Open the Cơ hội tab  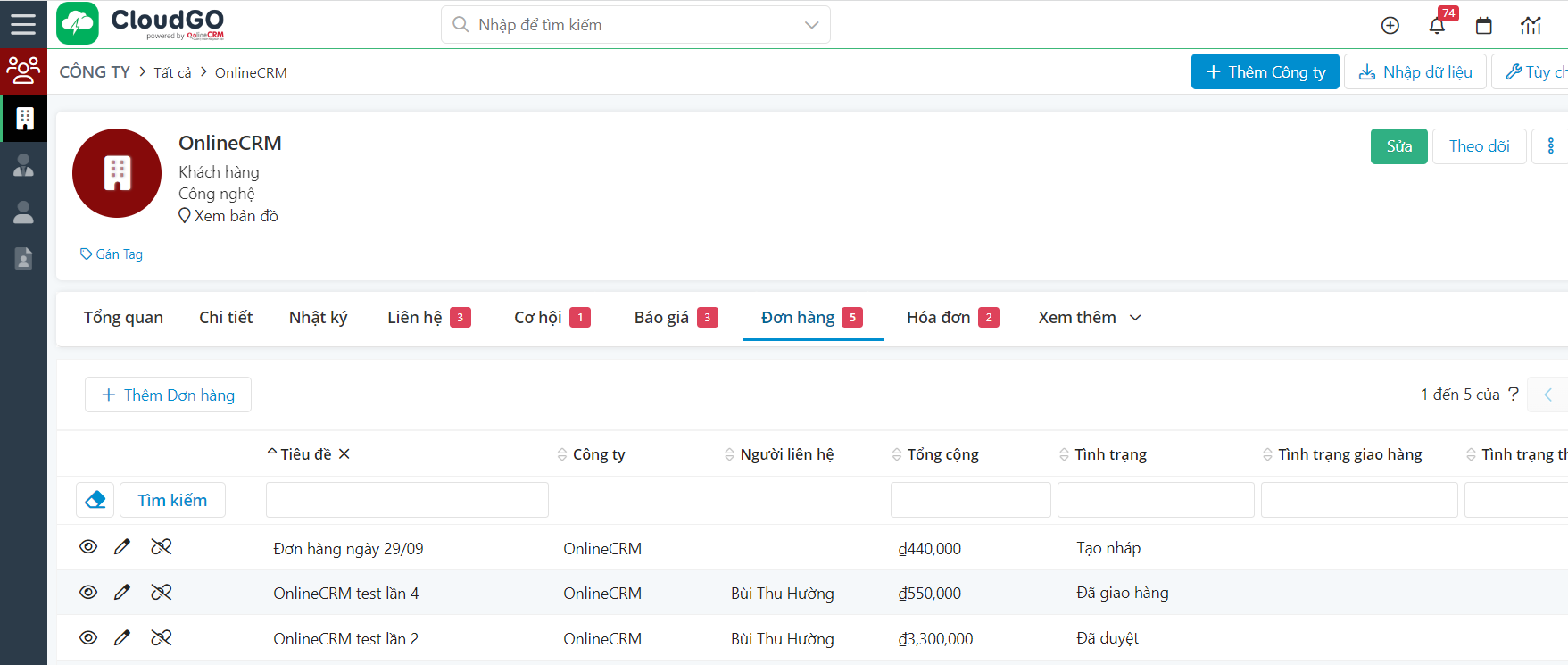[x=552, y=318]
